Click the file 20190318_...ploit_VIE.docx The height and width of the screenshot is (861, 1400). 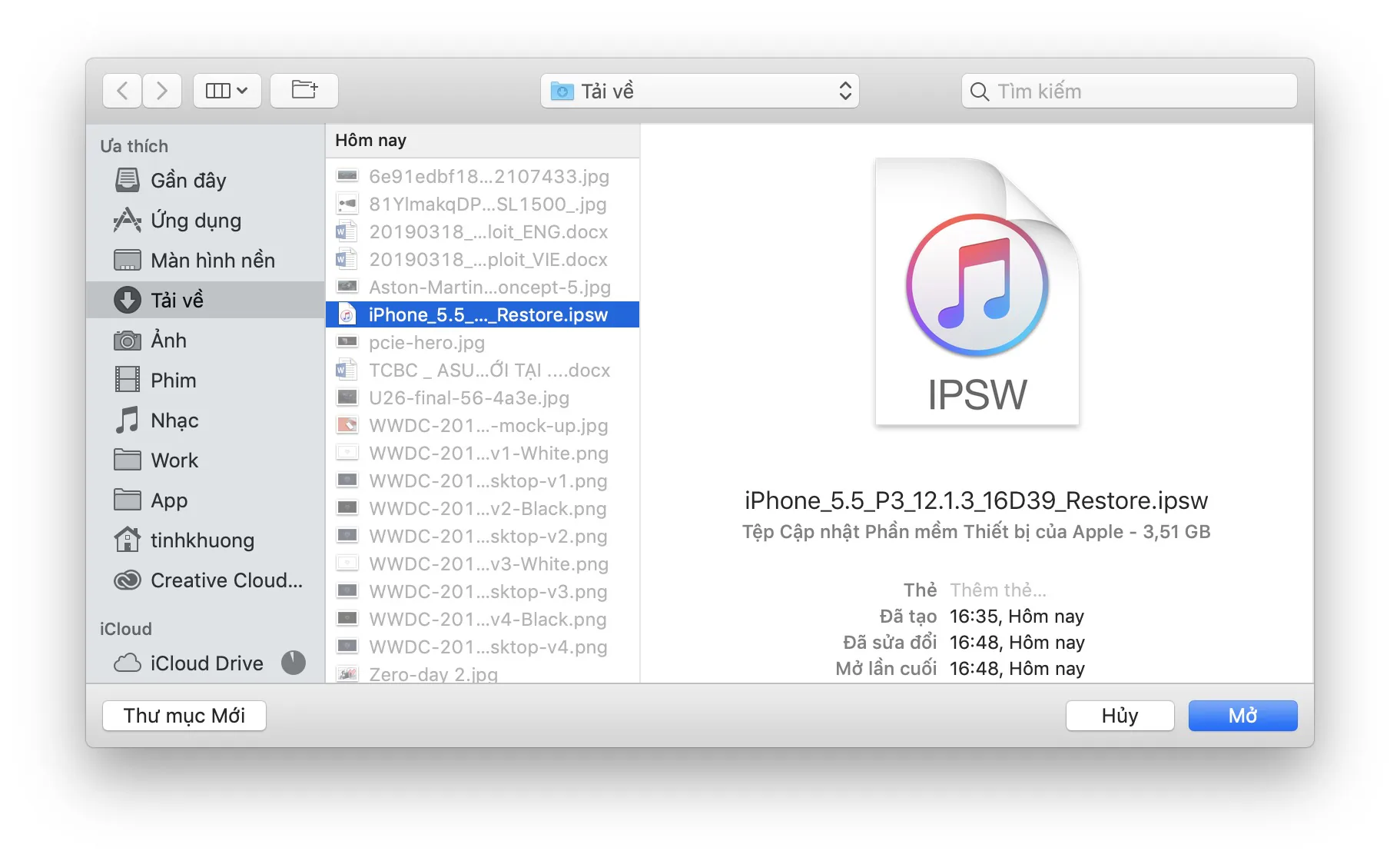[483, 259]
